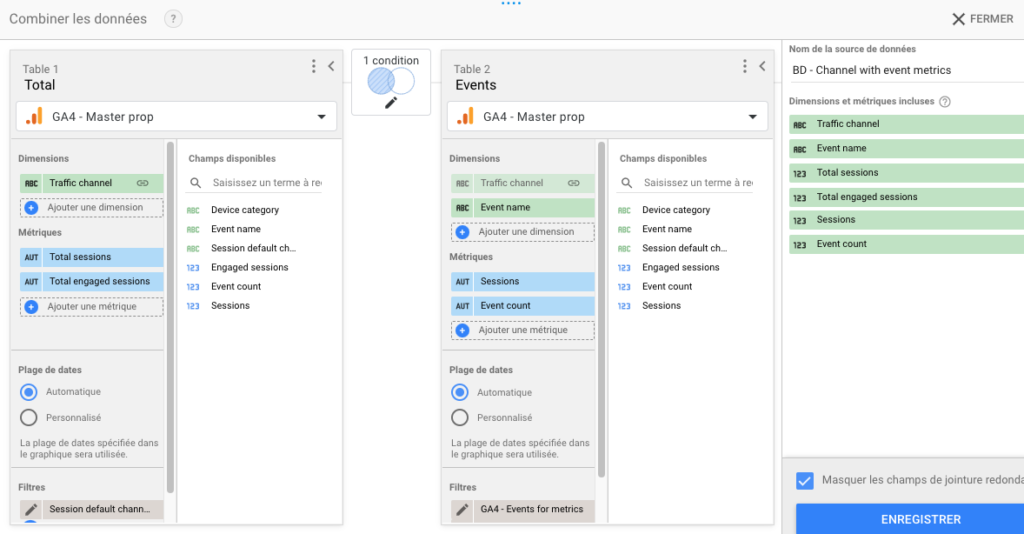
Task: Toggle Masquer les champs de jointure checkbox
Action: click(805, 480)
